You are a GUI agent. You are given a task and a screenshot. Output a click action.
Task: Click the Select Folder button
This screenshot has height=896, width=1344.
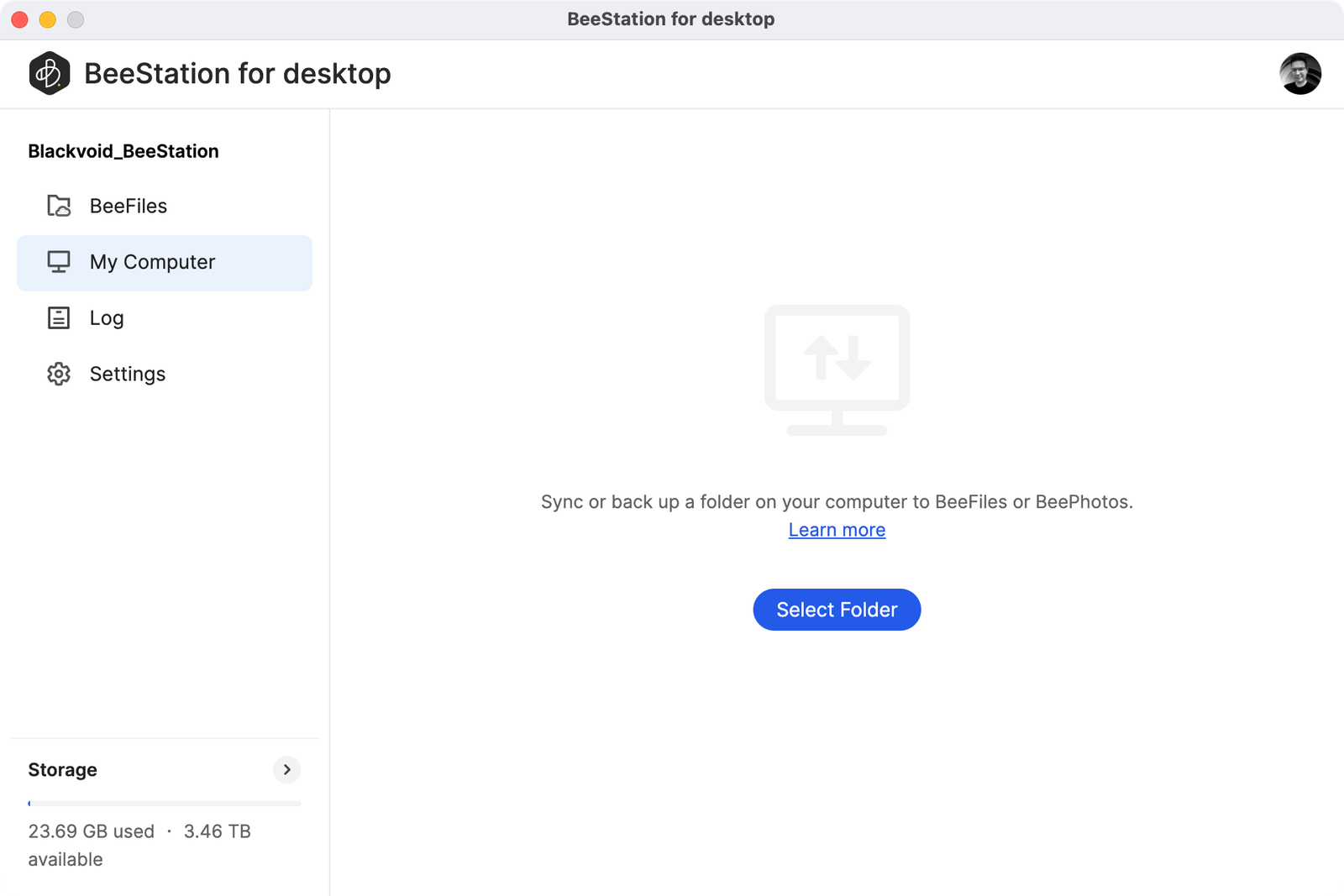(x=837, y=610)
